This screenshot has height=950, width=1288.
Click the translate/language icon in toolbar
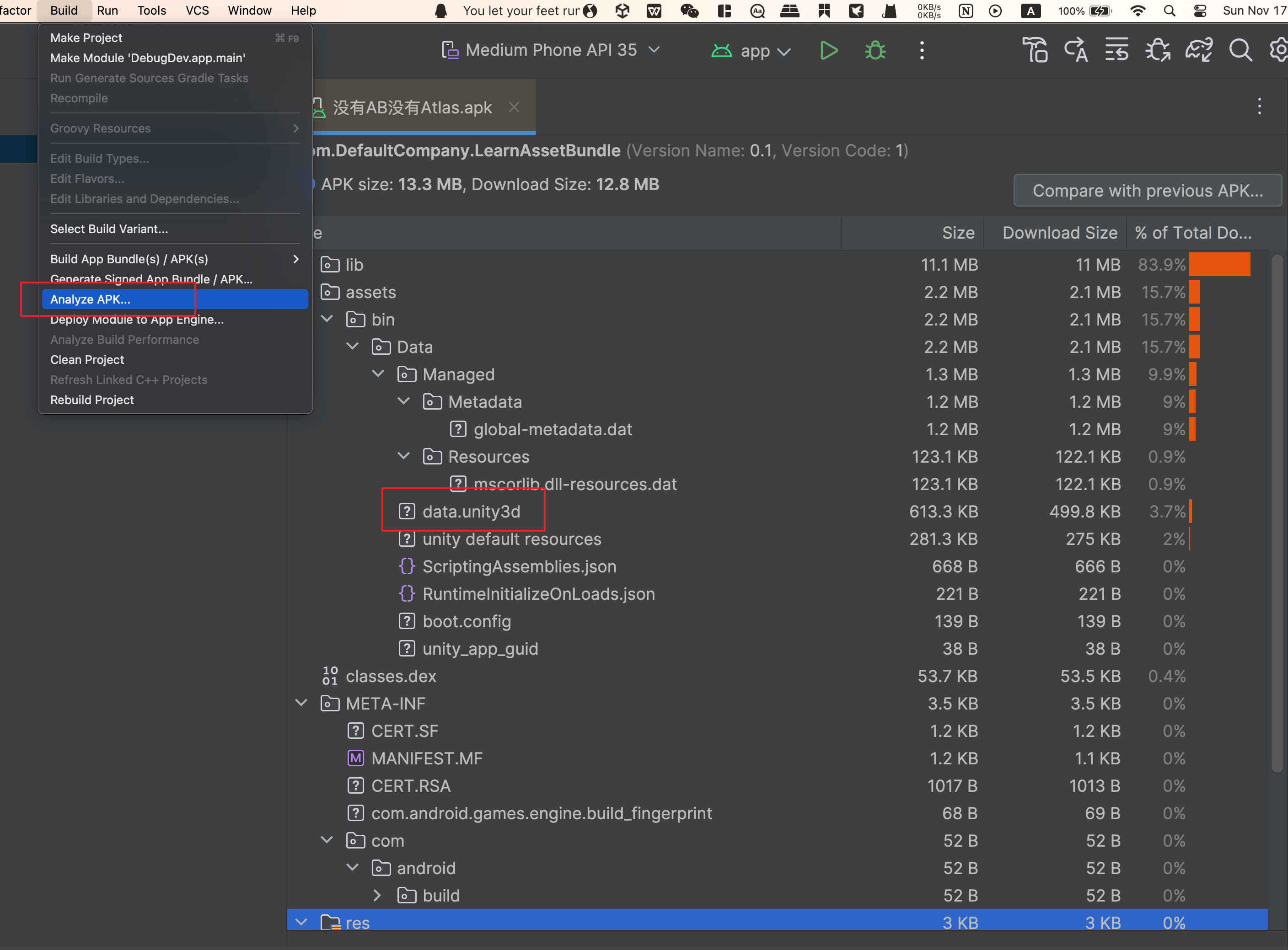tap(1076, 50)
